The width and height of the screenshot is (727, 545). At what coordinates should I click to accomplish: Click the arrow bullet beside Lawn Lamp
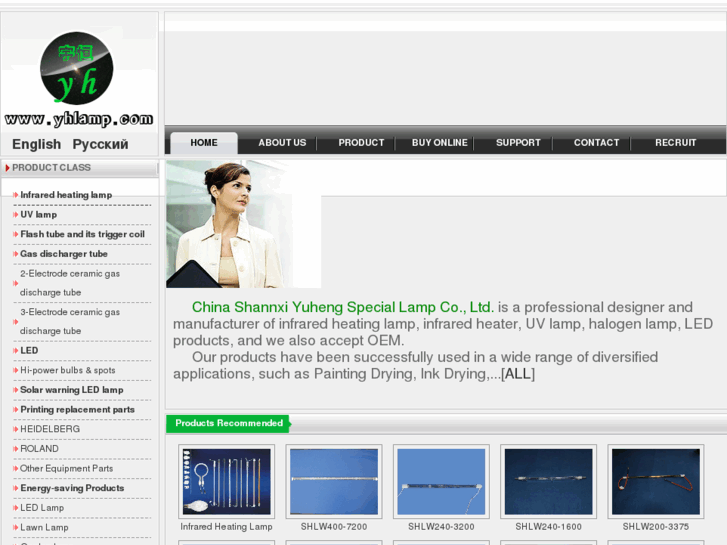click(x=16, y=527)
